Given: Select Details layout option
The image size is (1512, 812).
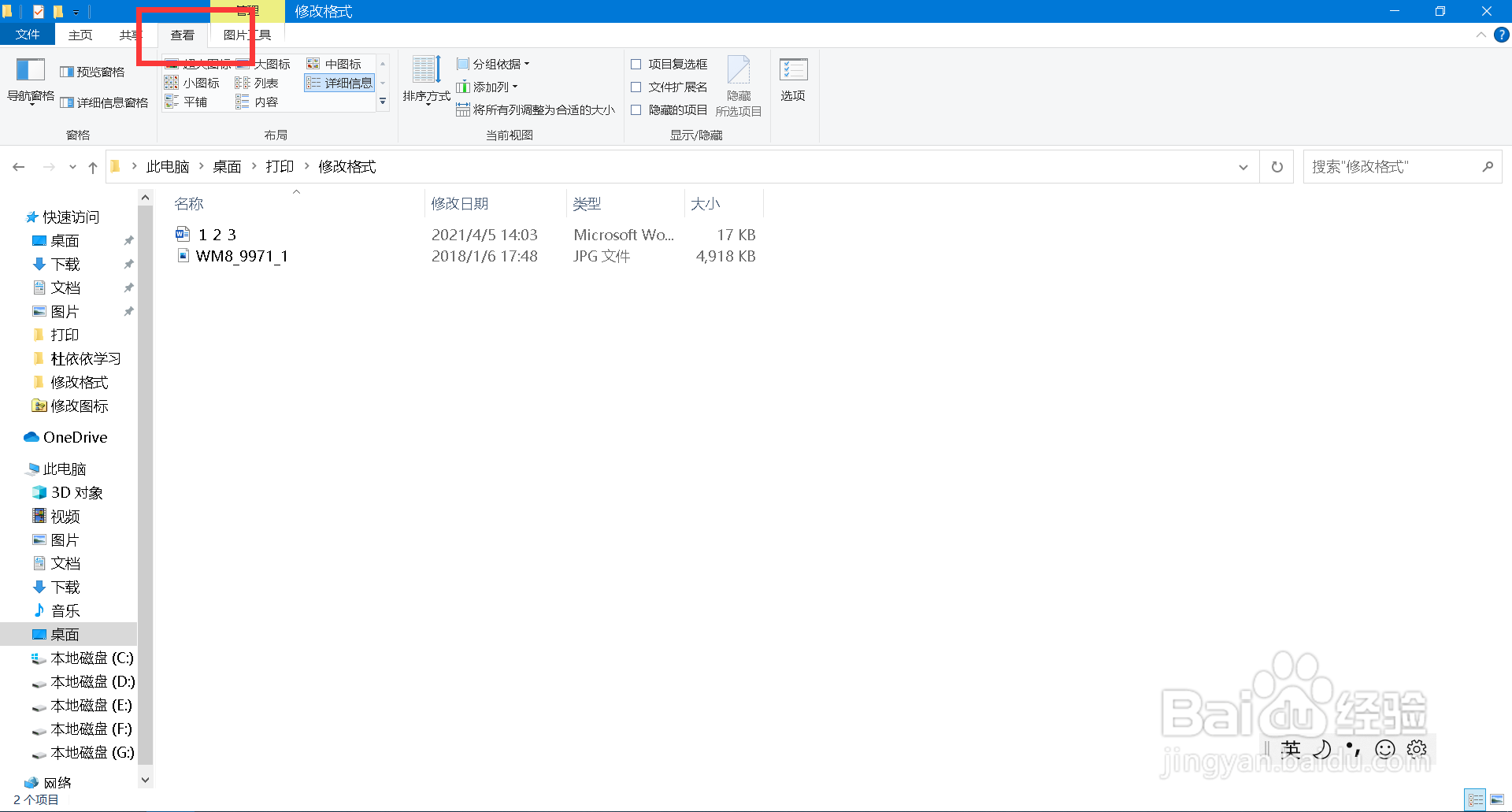Looking at the screenshot, I should coord(339,83).
